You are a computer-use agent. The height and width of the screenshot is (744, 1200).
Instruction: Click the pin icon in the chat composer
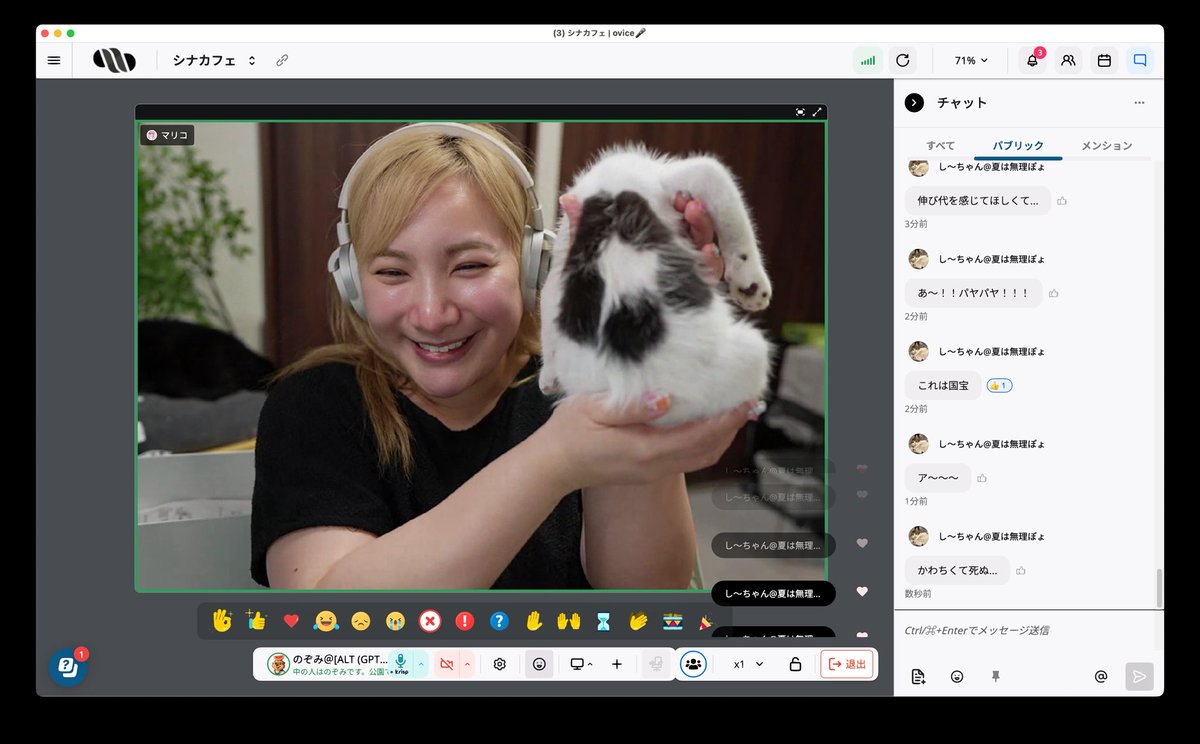point(995,677)
